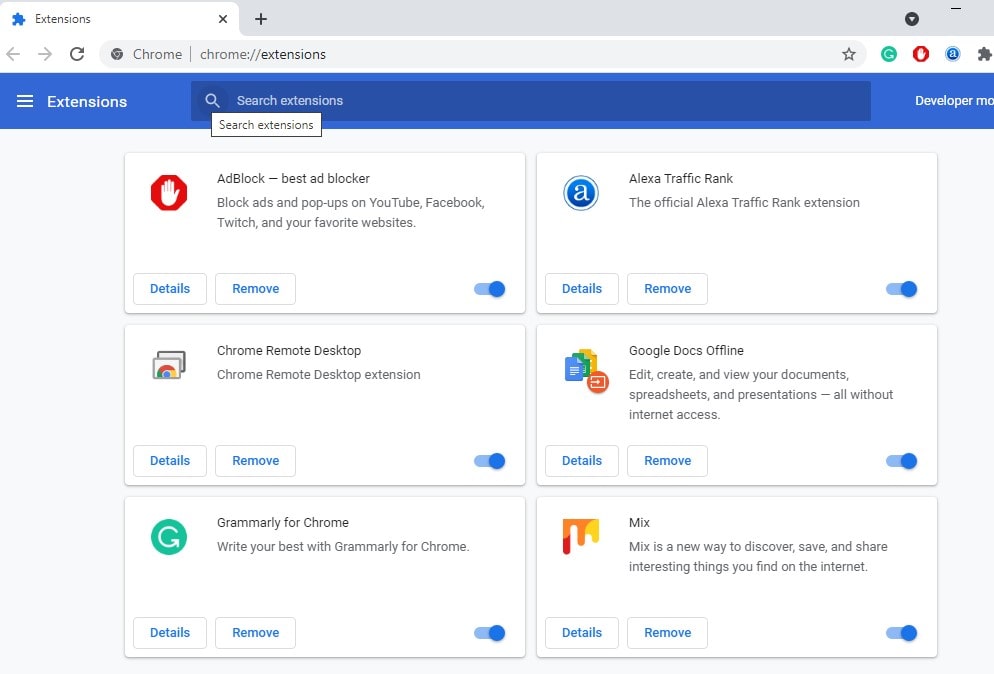Disable the AdBlock extension toggle

click(x=490, y=289)
